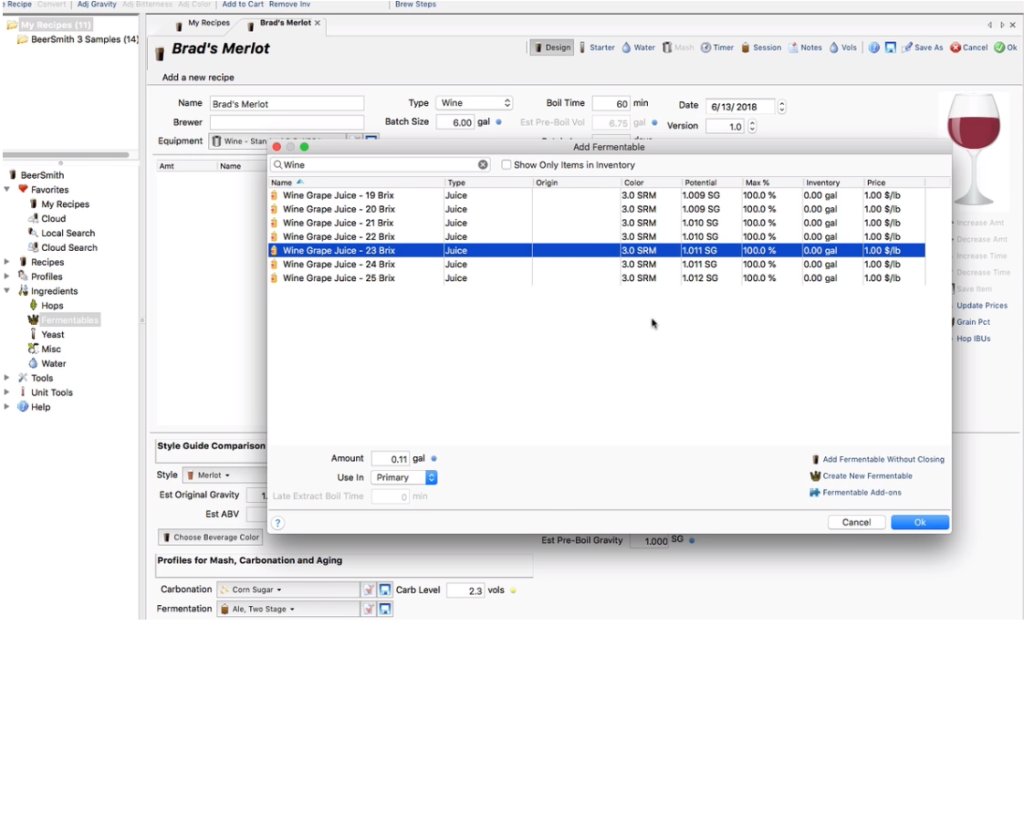The width and height of the screenshot is (1024, 835).
Task: Click Remove Inv in top menu
Action: pos(289,4)
